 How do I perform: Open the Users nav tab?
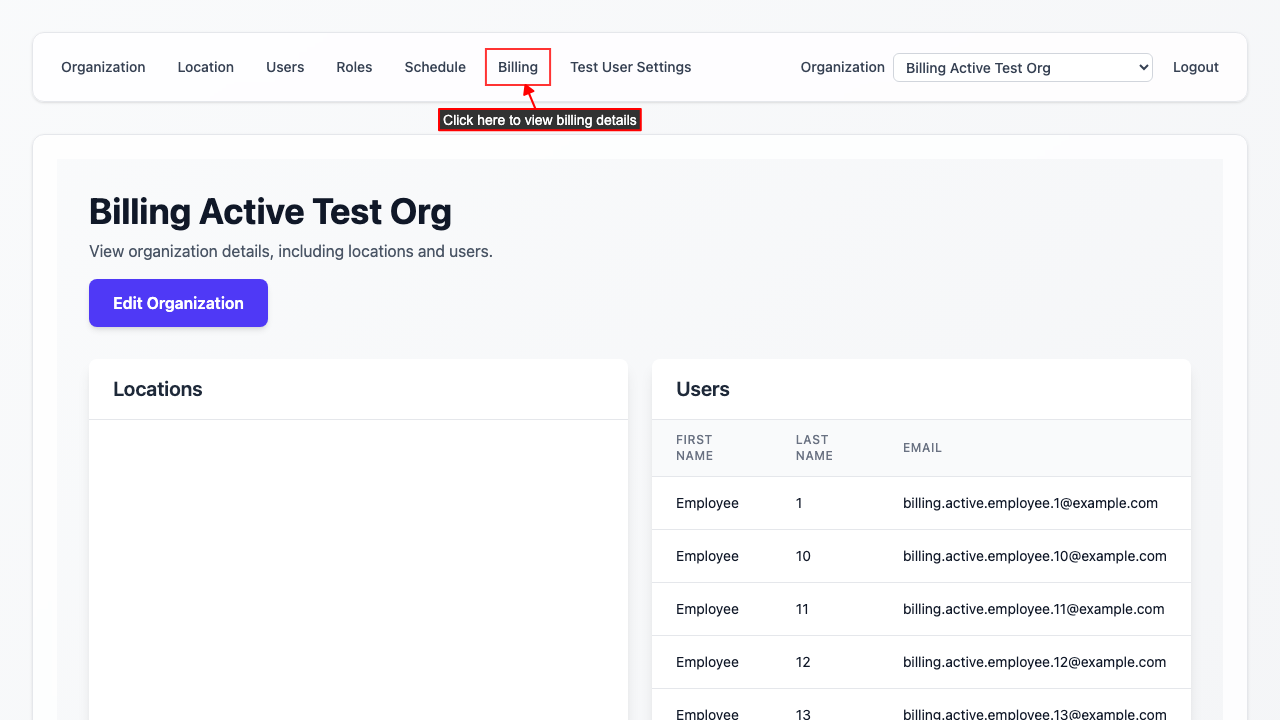285,67
